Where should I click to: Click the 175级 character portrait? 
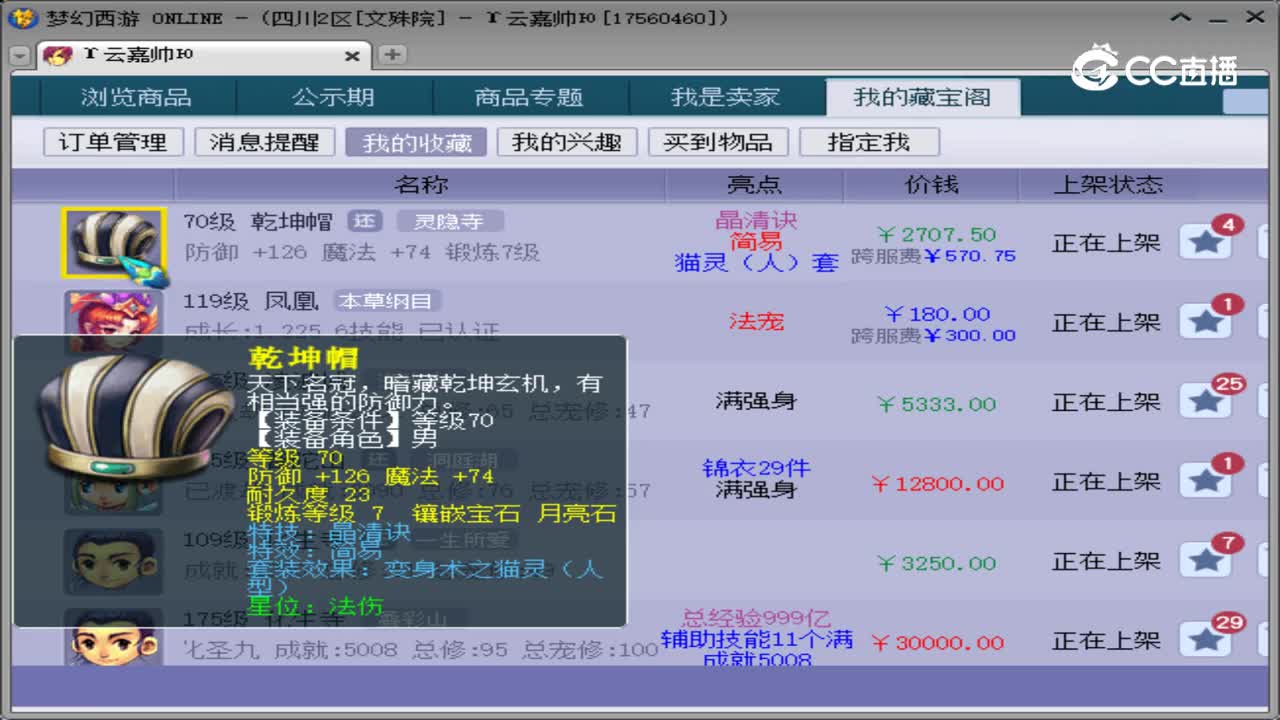click(113, 638)
